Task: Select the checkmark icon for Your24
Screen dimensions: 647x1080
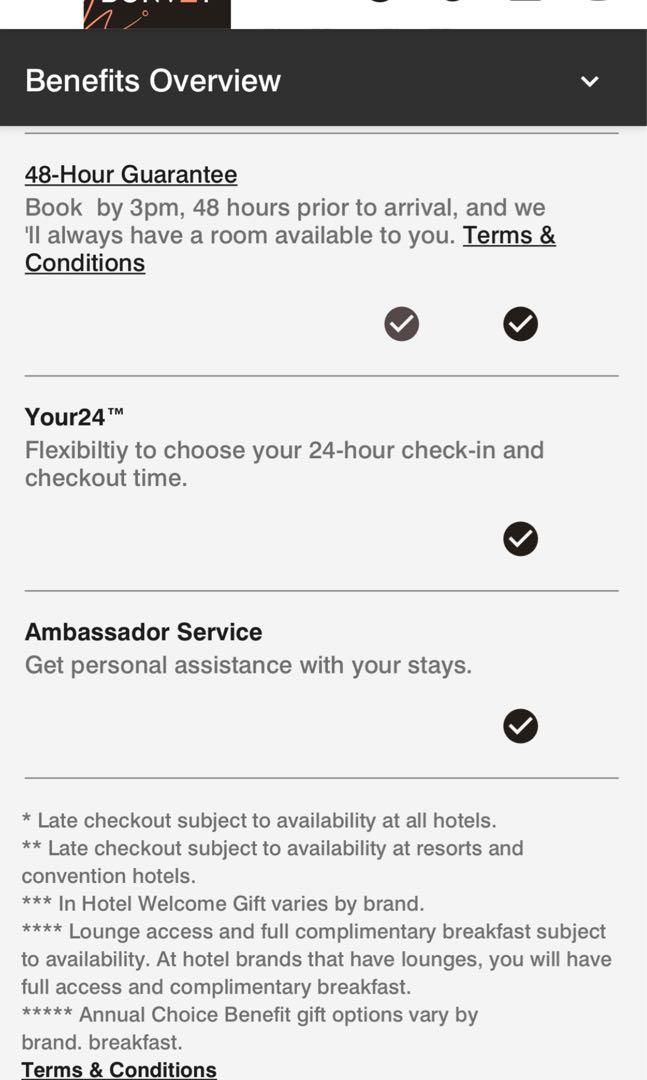Action: [x=519, y=538]
